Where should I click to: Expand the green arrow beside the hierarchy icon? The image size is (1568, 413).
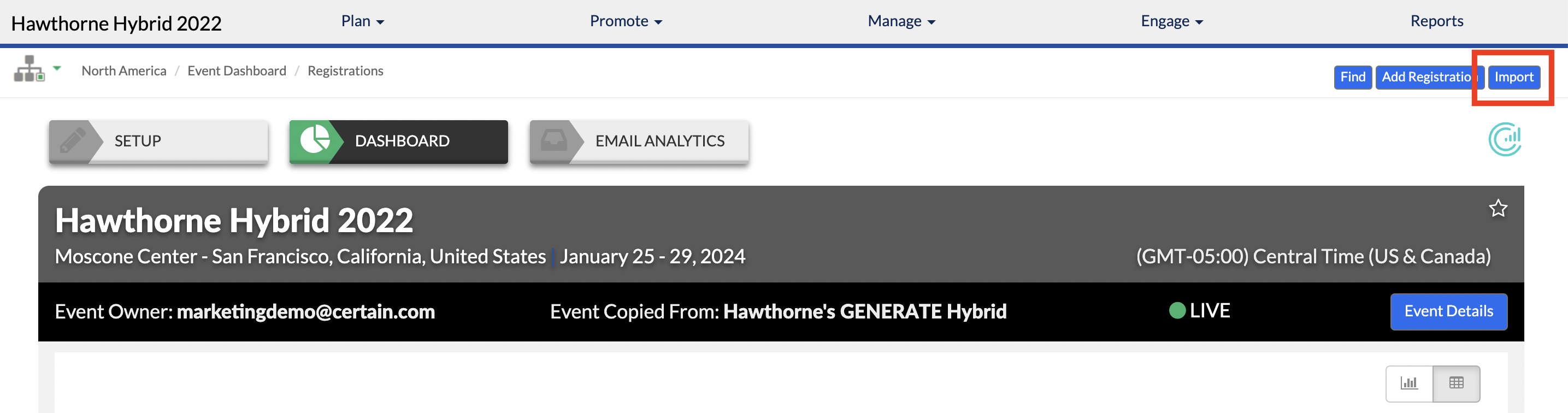point(57,68)
